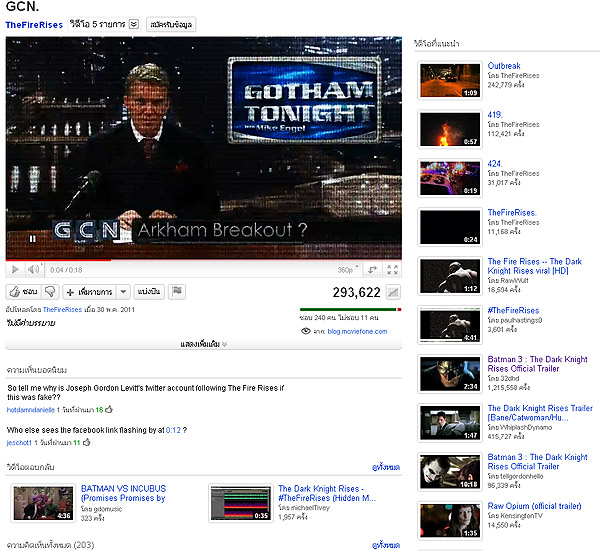The width and height of the screenshot is (600, 551).
Task: Open the 424. title link
Action: coord(495,164)
